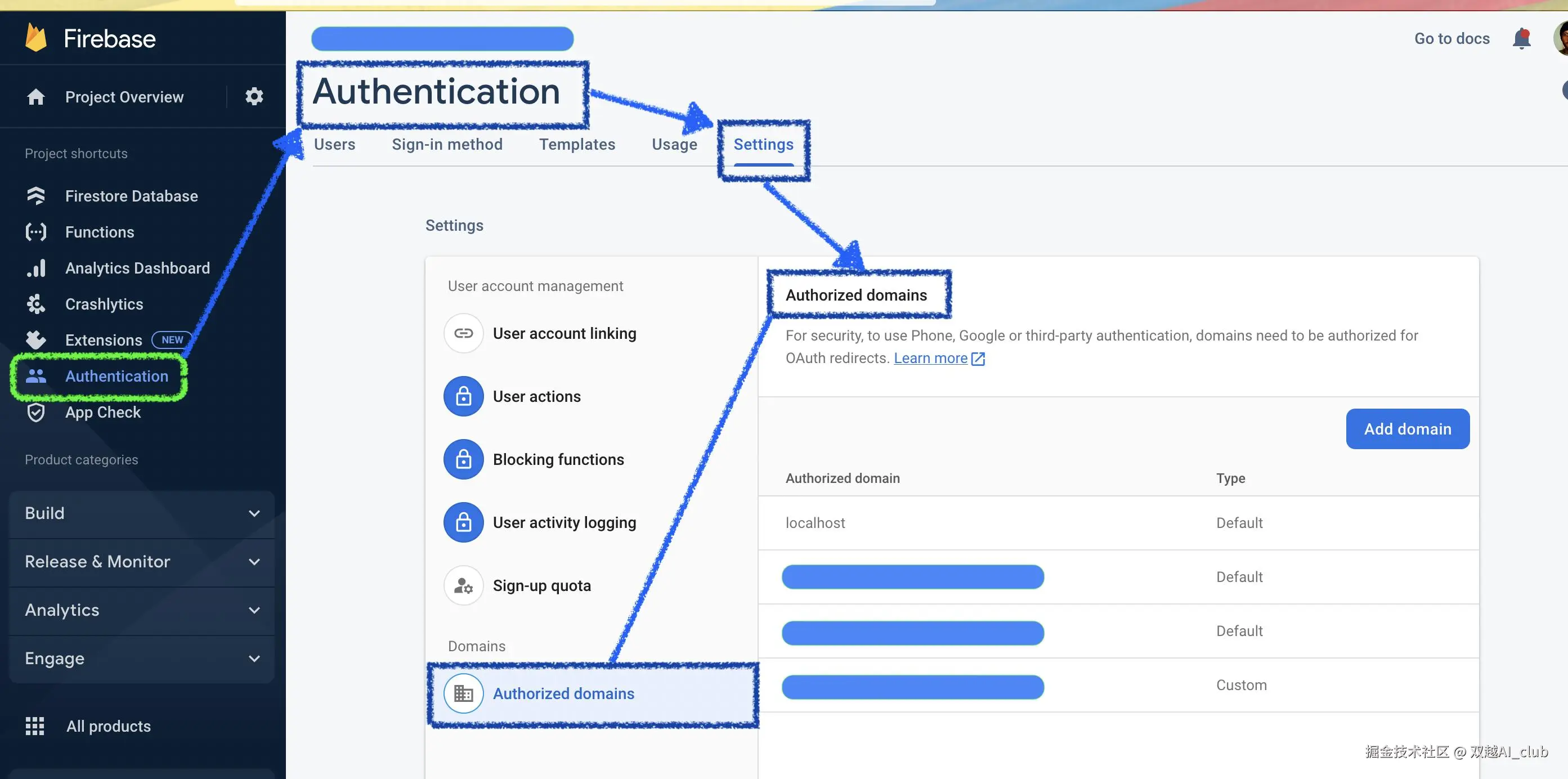The height and width of the screenshot is (779, 1568).
Task: Click the Type column header
Action: pyautogui.click(x=1230, y=478)
